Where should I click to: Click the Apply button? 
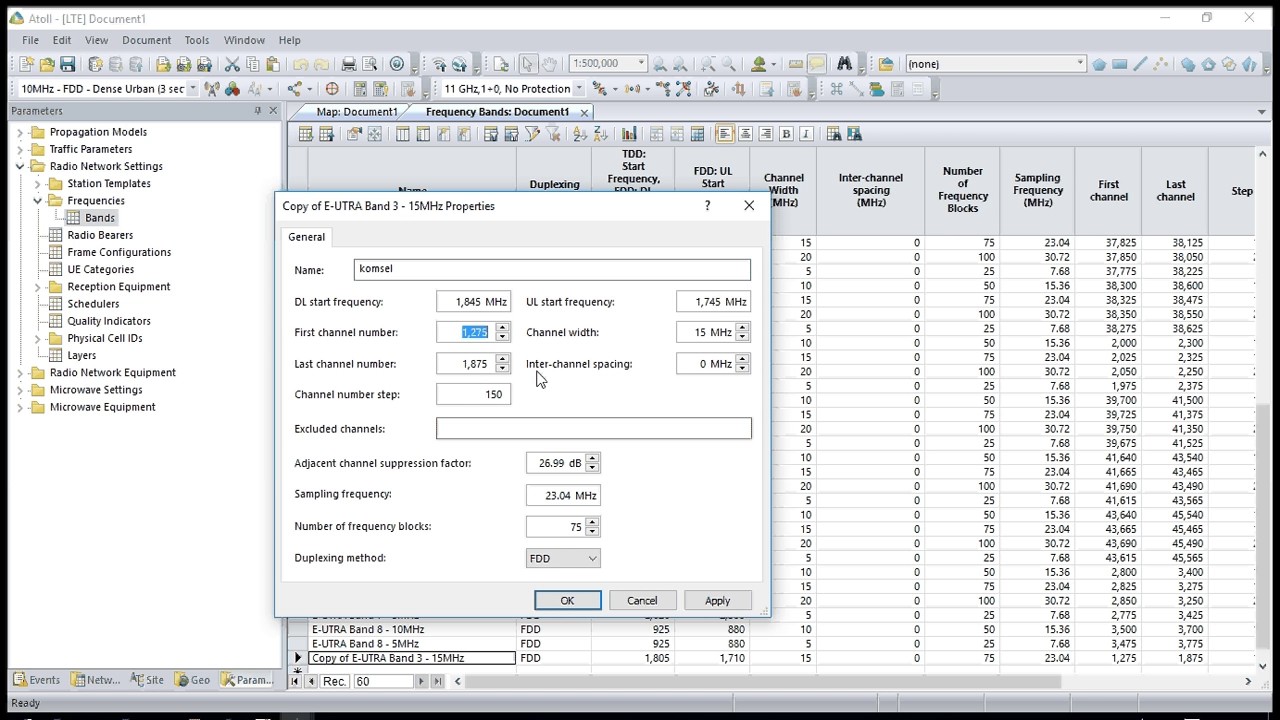(x=717, y=601)
